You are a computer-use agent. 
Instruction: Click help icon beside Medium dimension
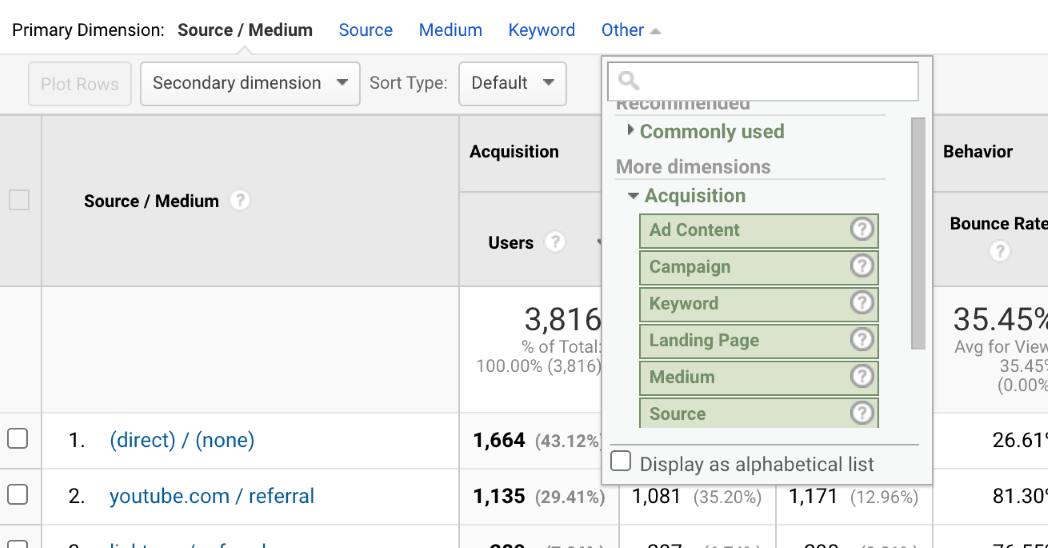click(862, 376)
